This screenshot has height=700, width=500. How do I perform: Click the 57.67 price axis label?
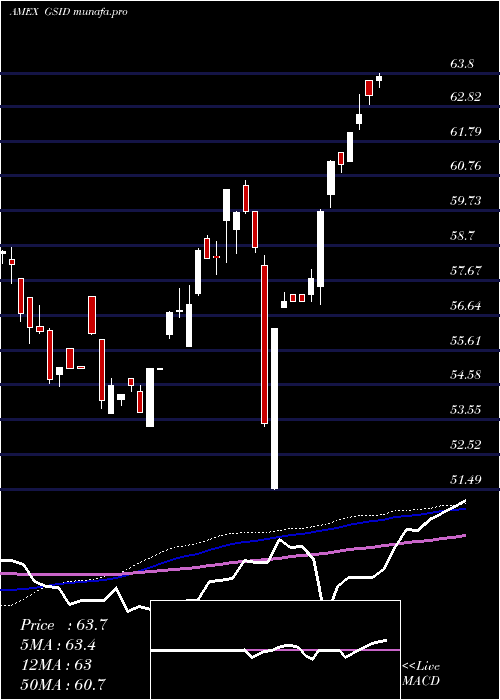click(x=465, y=271)
